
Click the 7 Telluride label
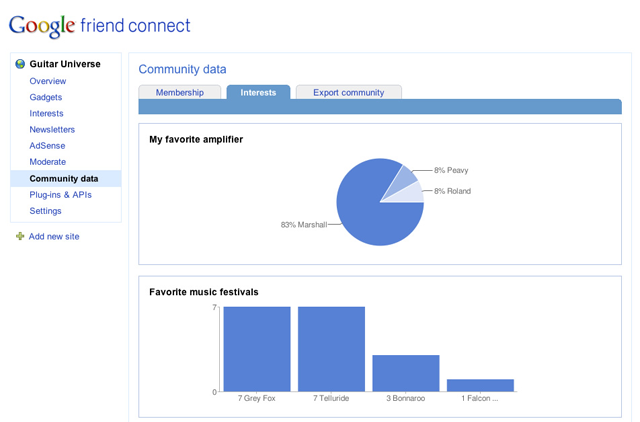(331, 398)
